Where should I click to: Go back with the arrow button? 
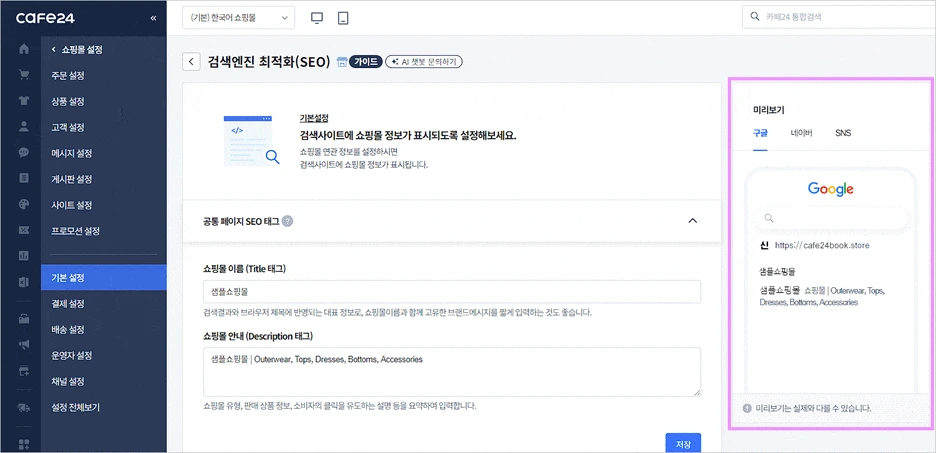(191, 61)
